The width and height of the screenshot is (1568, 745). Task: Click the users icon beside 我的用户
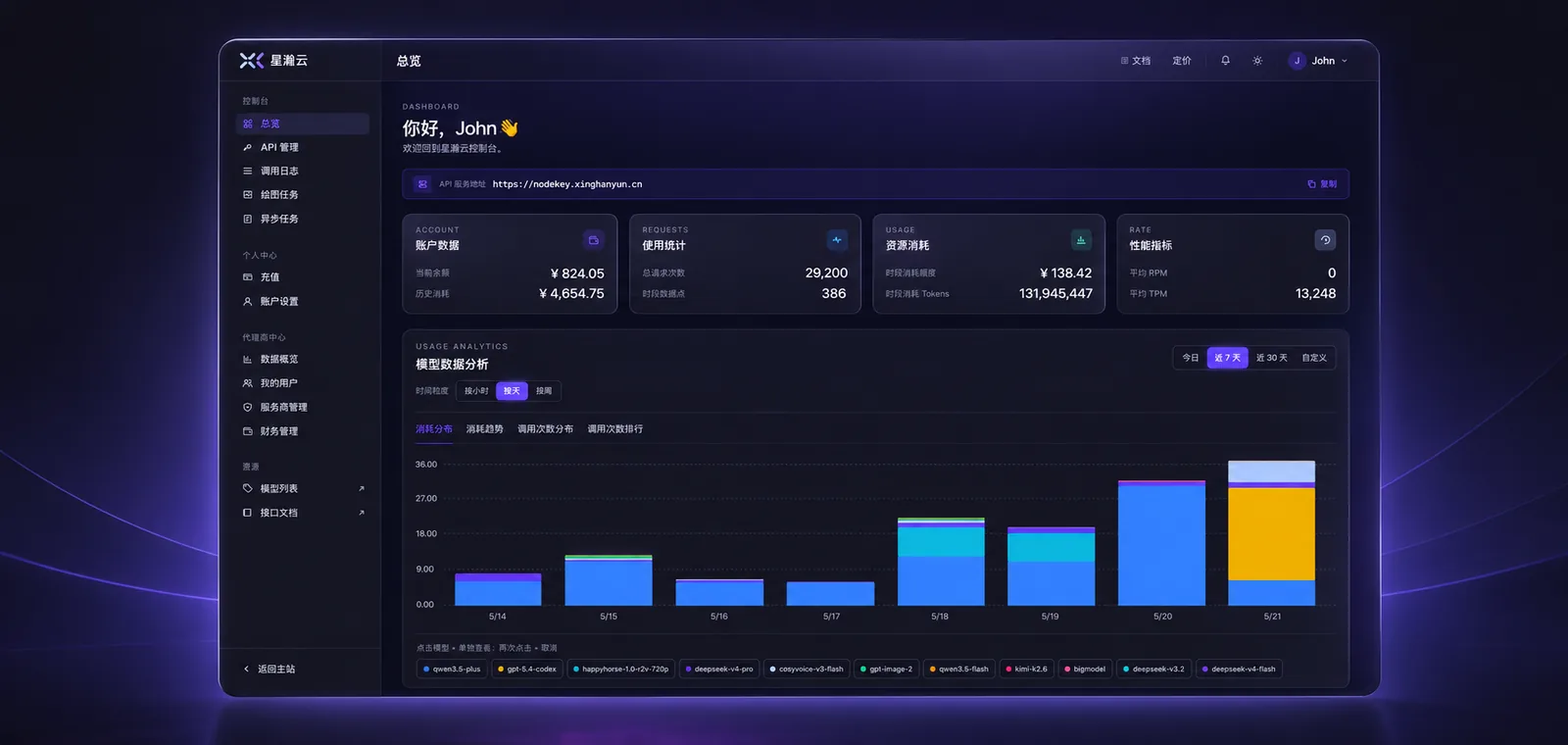pos(248,383)
